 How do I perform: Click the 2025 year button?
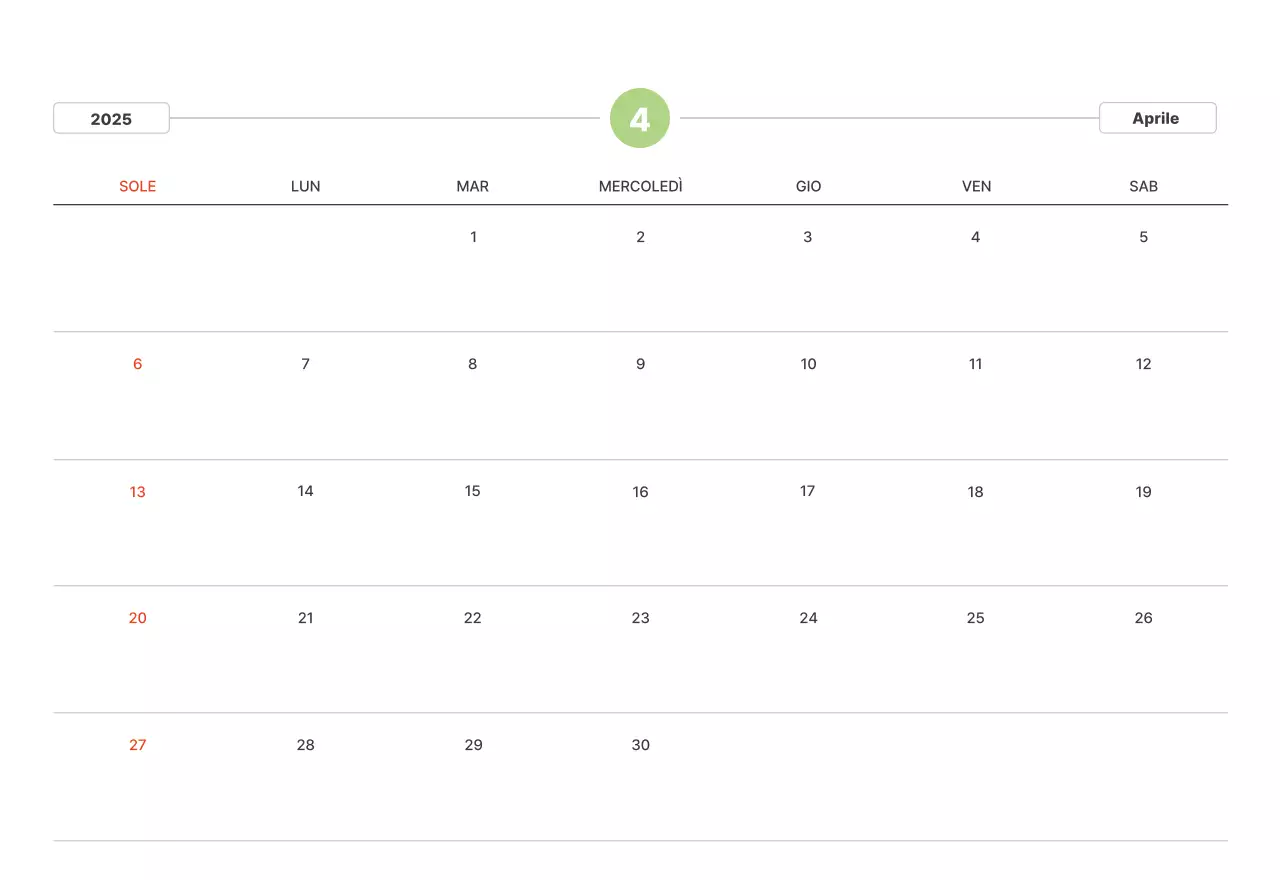click(111, 118)
